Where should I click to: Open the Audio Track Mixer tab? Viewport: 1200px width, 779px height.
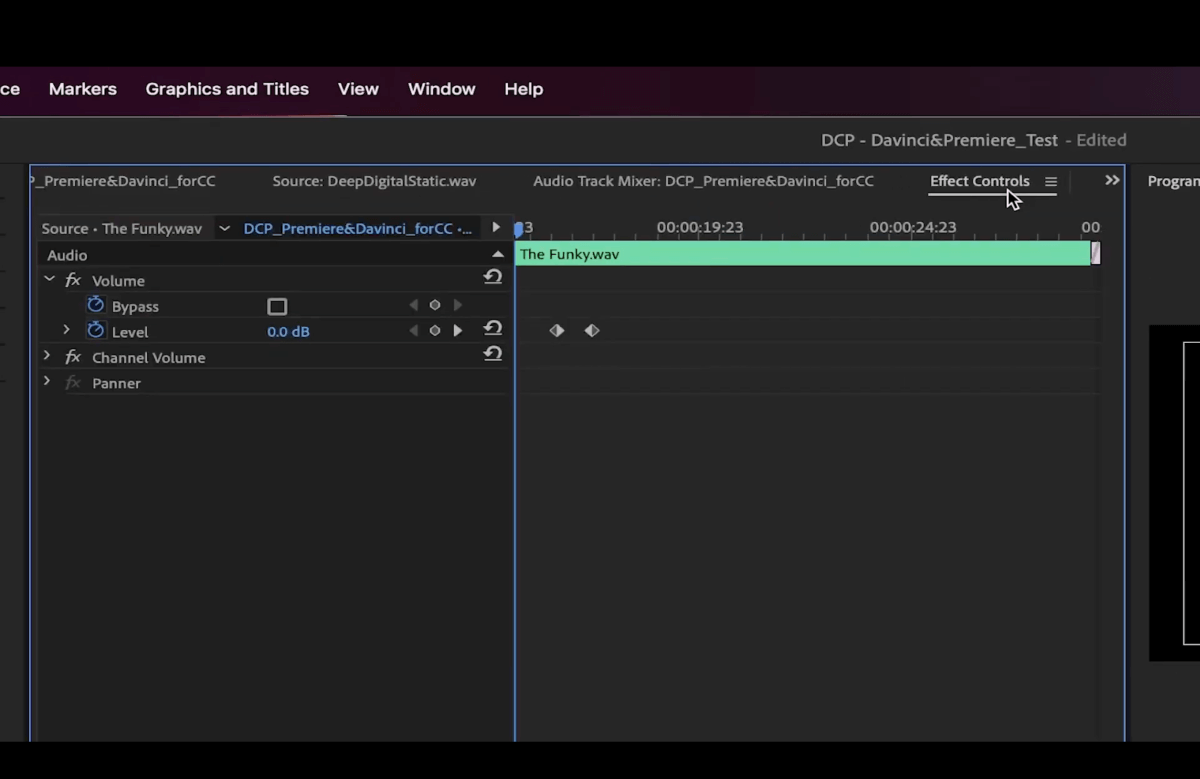click(703, 181)
